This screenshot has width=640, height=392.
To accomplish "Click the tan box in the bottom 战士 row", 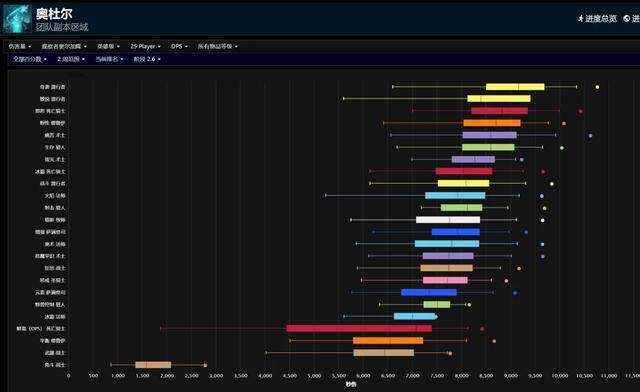I will pyautogui.click(x=153, y=365).
